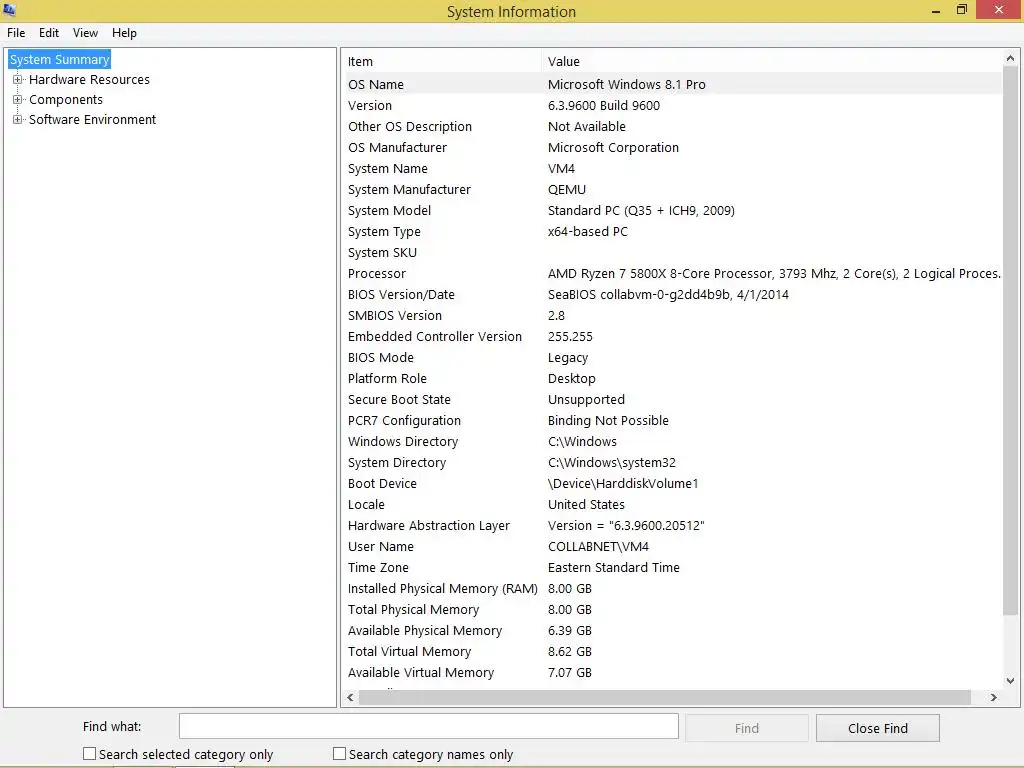Screen dimensions: 1024x768
Task: Select the System Type row label
Action: coord(384,232)
